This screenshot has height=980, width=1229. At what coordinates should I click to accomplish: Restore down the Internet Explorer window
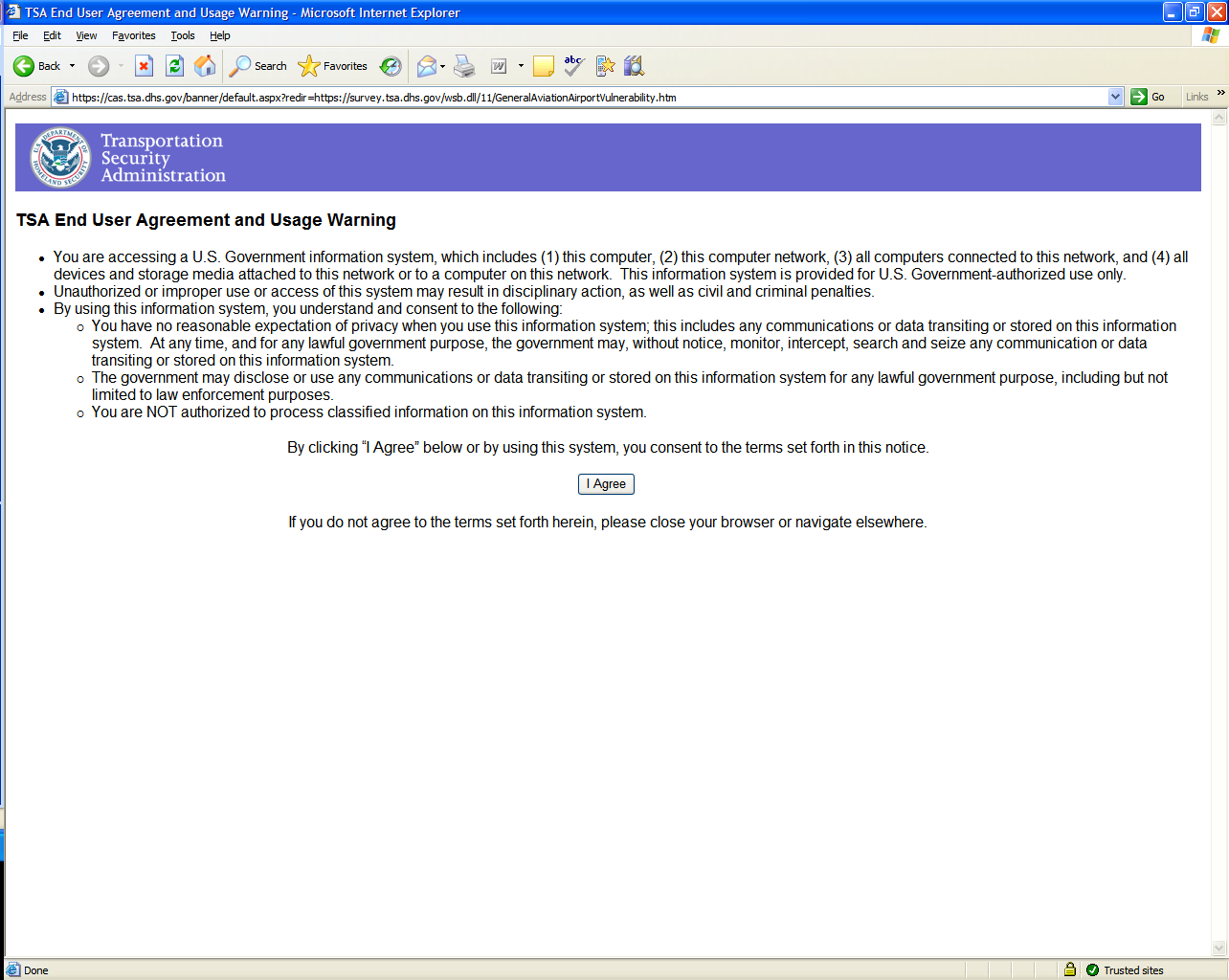(1195, 12)
